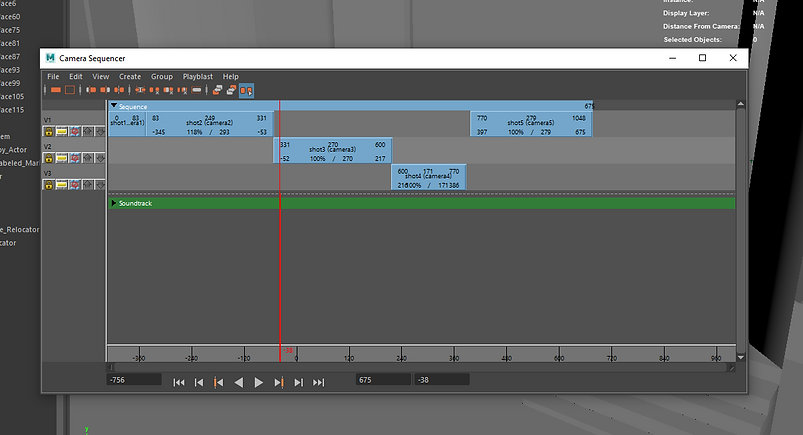The width and height of the screenshot is (803, 435).
Task: Open the Create menu
Action: pos(130,76)
